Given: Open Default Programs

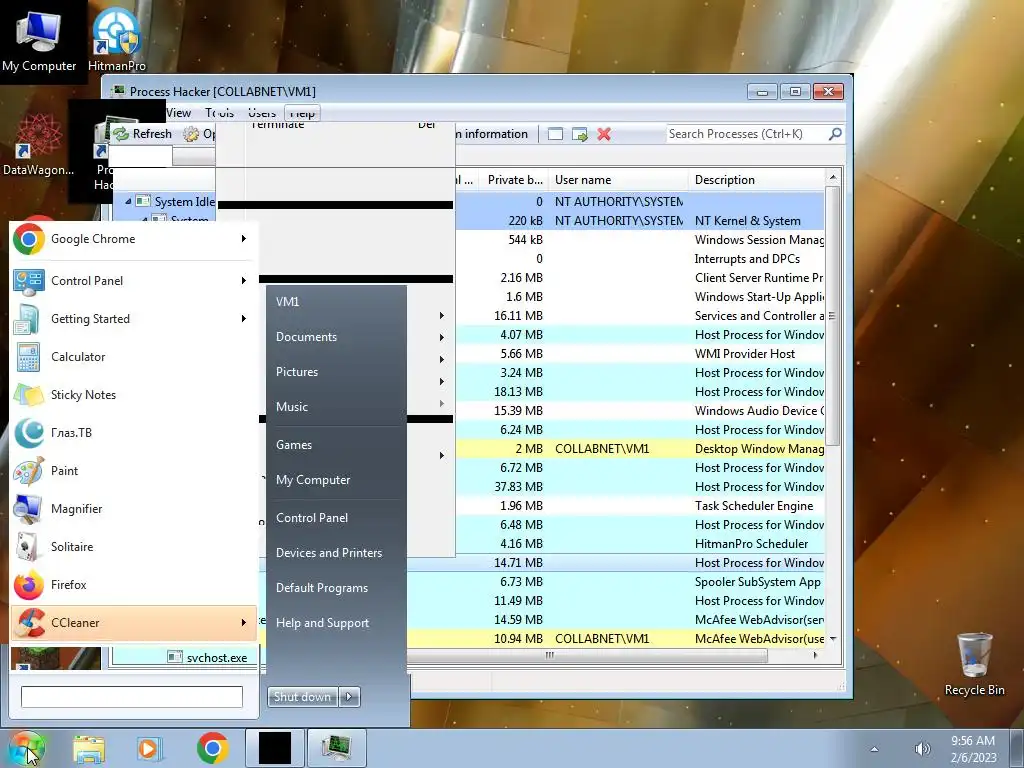Looking at the screenshot, I should point(322,588).
